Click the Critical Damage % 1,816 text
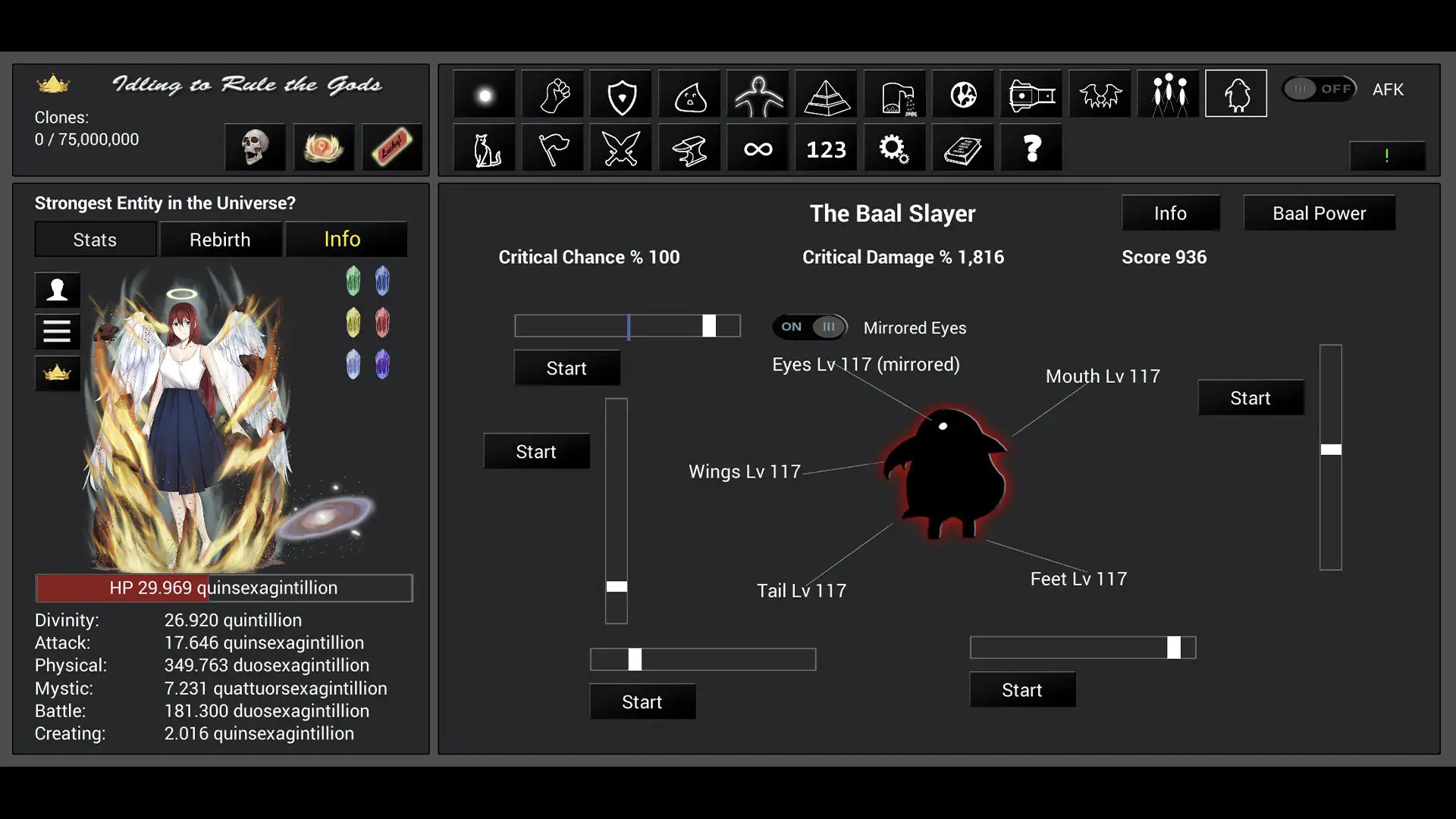Screen dimensions: 1456x819 pyautogui.click(x=902, y=257)
